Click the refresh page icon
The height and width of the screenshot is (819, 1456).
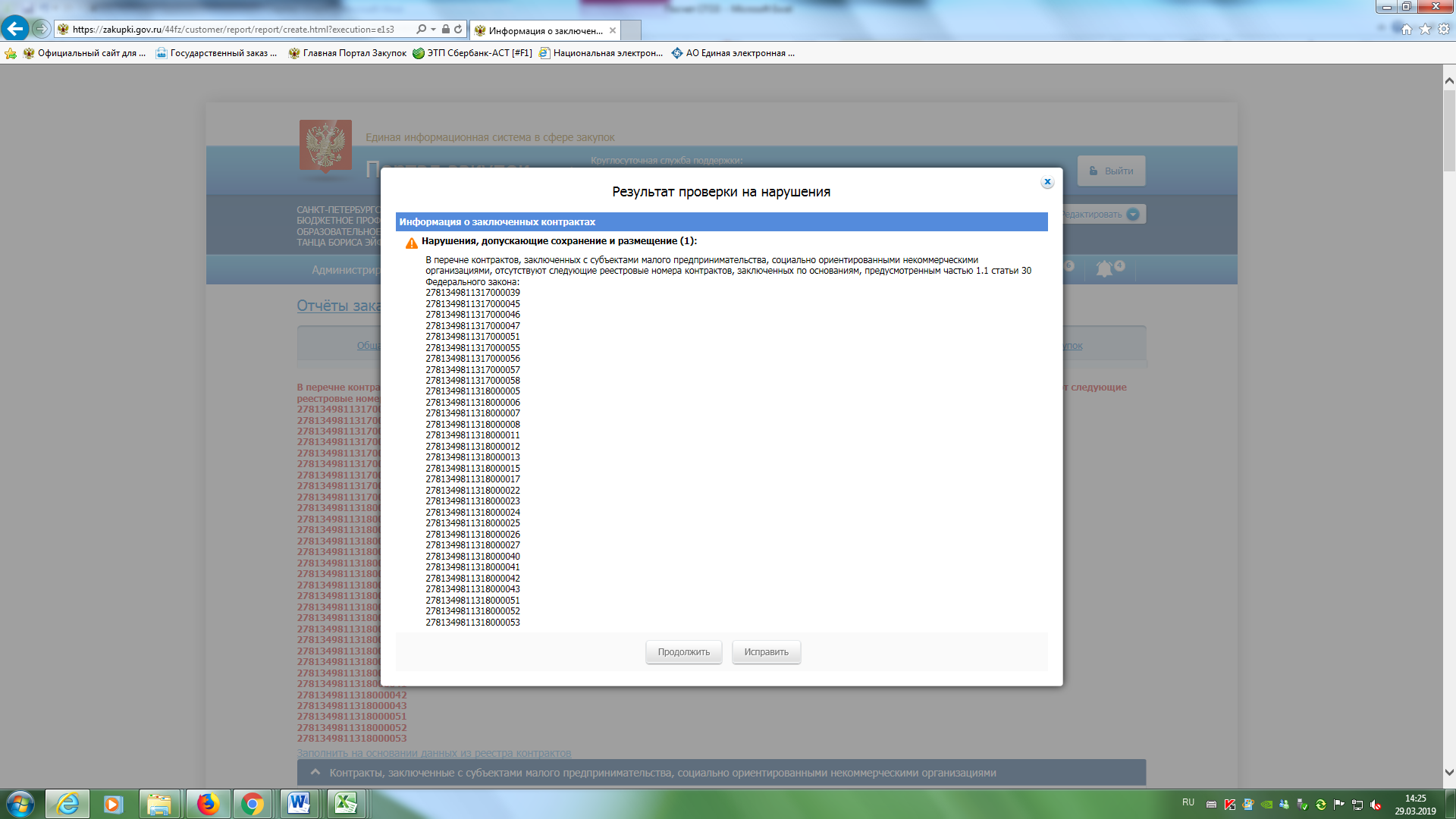(458, 30)
